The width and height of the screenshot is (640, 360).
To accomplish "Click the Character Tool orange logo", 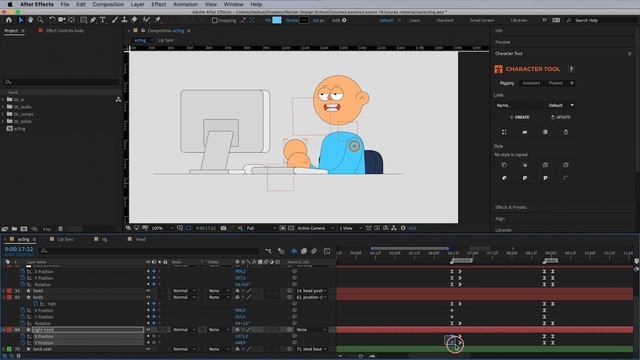I will point(498,69).
